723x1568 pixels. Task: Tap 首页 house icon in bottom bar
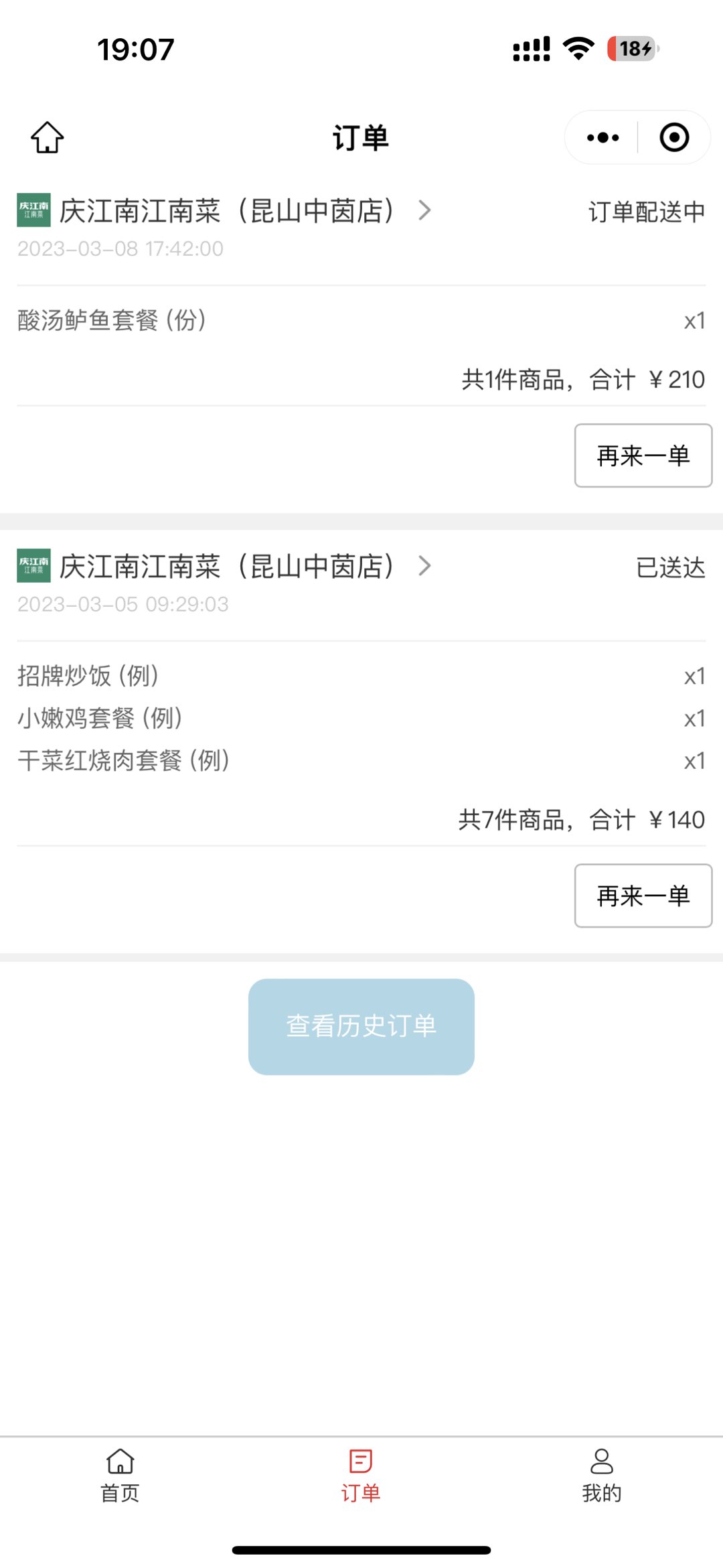120,1461
